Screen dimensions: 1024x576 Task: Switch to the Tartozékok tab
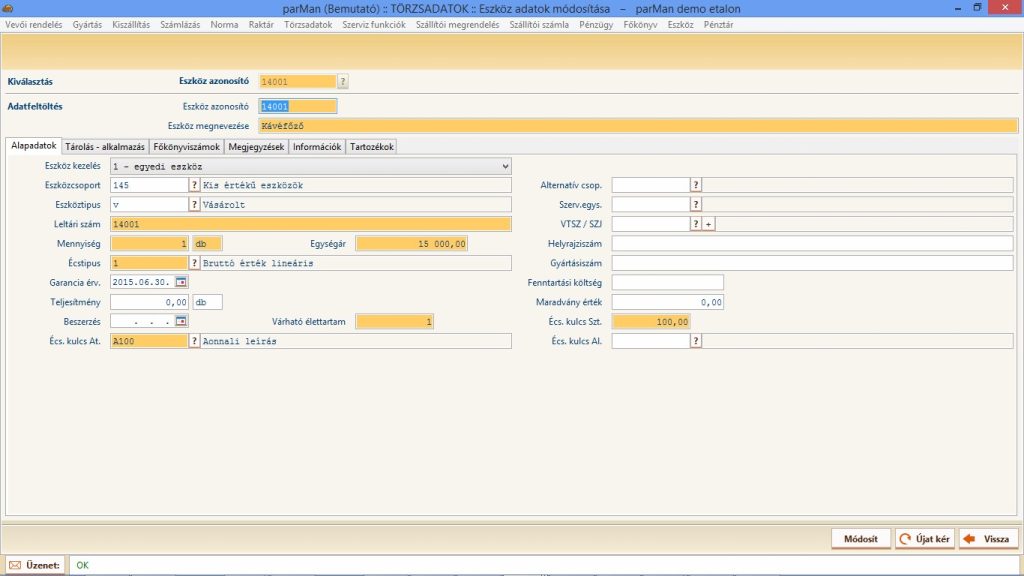pyautogui.click(x=372, y=147)
